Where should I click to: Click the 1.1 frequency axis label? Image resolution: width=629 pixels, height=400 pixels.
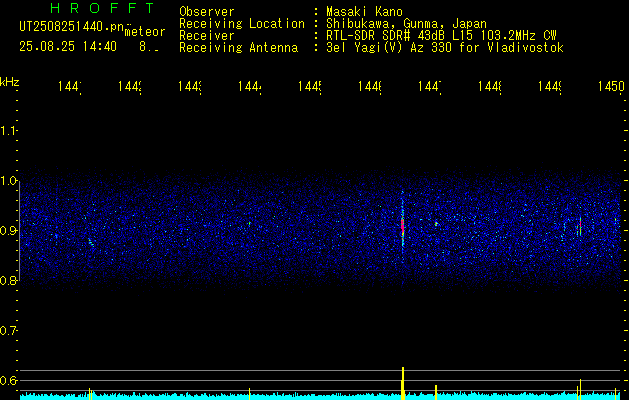pos(8,130)
